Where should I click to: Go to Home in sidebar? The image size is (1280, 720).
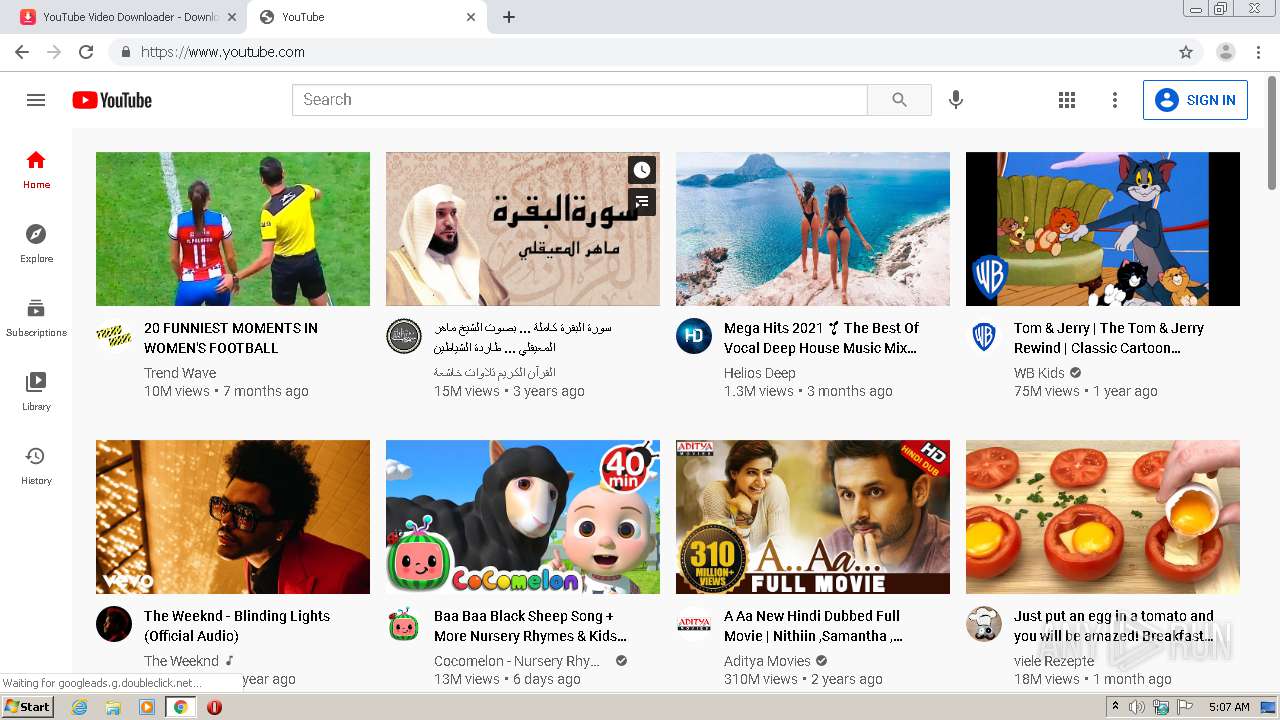tap(36, 169)
